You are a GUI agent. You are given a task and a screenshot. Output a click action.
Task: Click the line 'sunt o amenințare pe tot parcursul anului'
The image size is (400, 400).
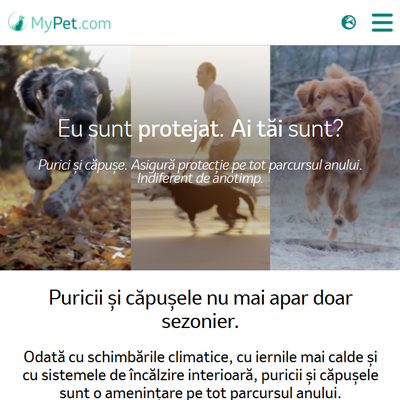[x=200, y=392]
